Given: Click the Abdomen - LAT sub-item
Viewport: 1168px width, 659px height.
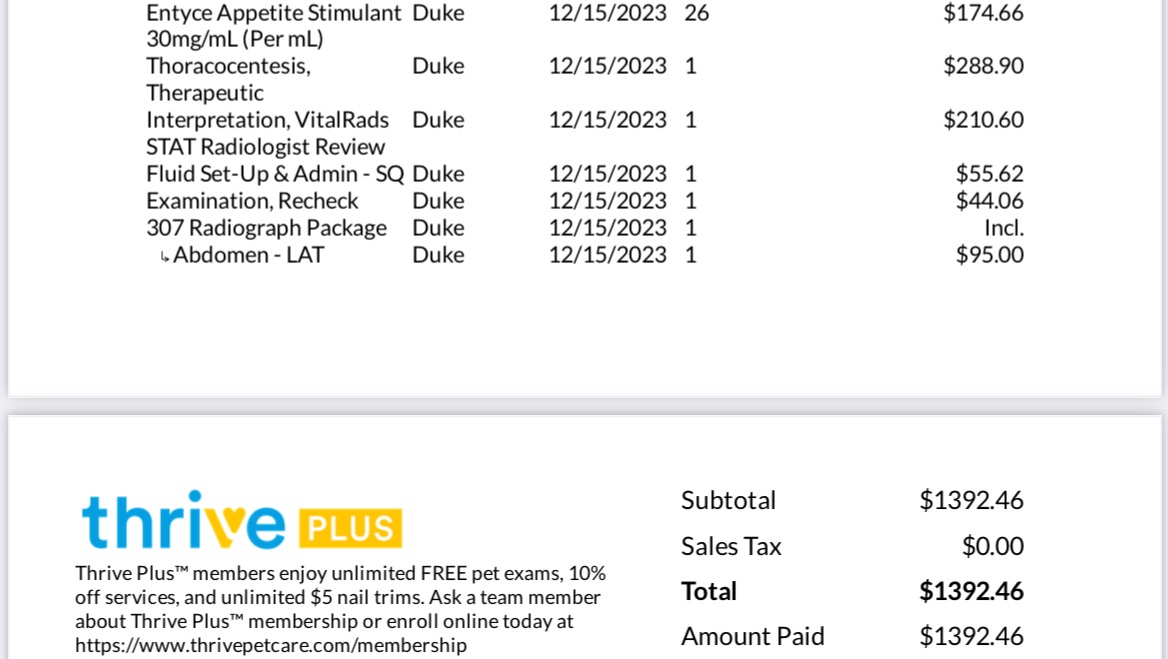Looking at the screenshot, I should pyautogui.click(x=249, y=255).
